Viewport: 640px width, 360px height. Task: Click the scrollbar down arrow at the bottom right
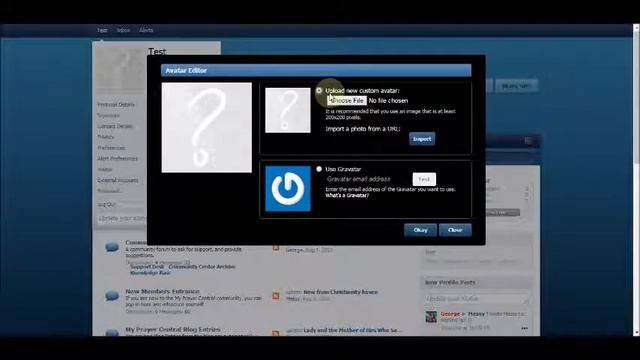pyautogui.click(x=636, y=333)
